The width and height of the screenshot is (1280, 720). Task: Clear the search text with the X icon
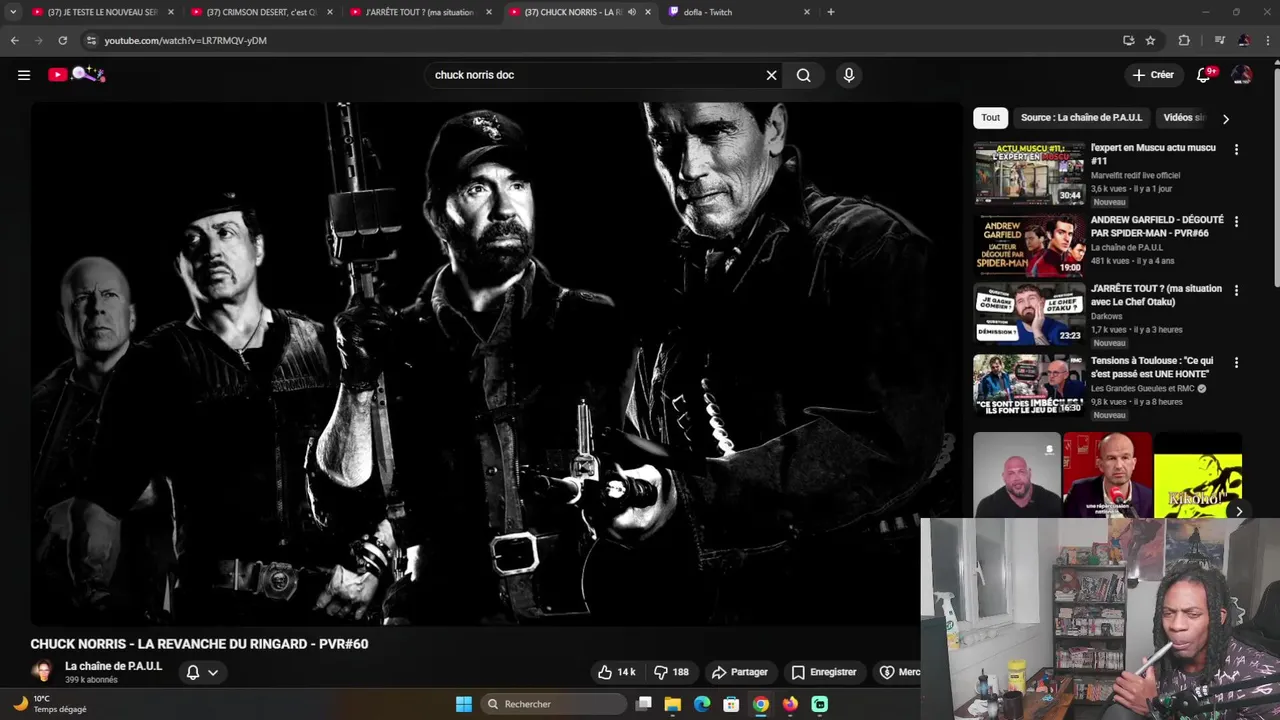[771, 75]
